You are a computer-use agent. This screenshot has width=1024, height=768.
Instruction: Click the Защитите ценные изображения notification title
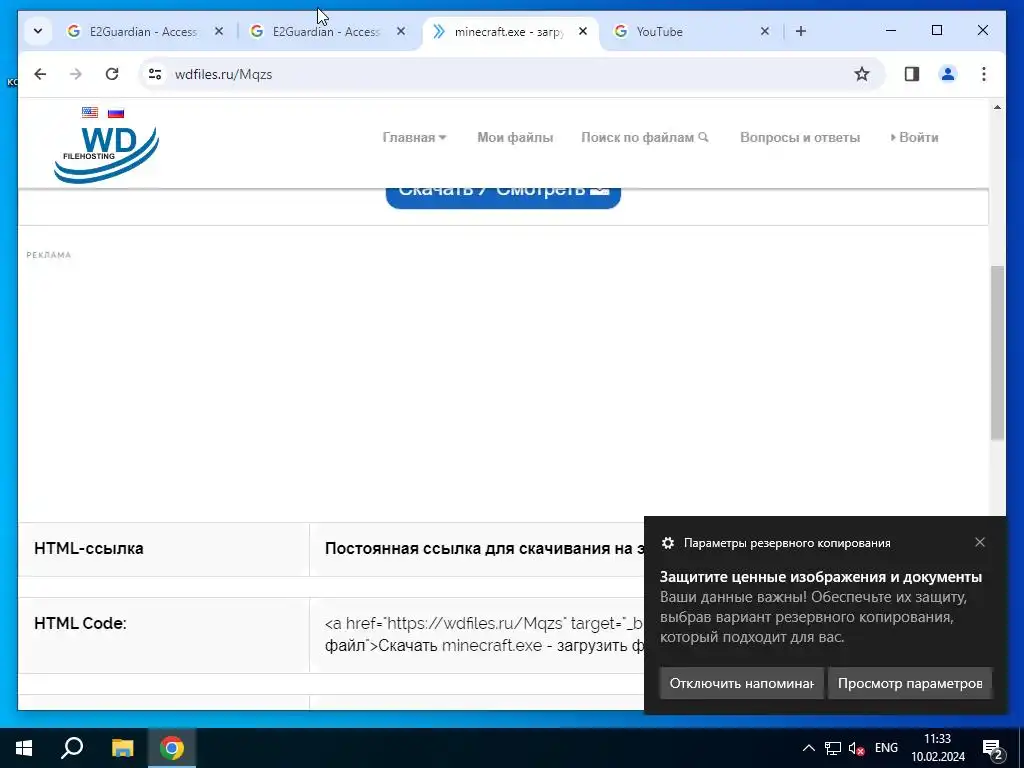point(821,577)
